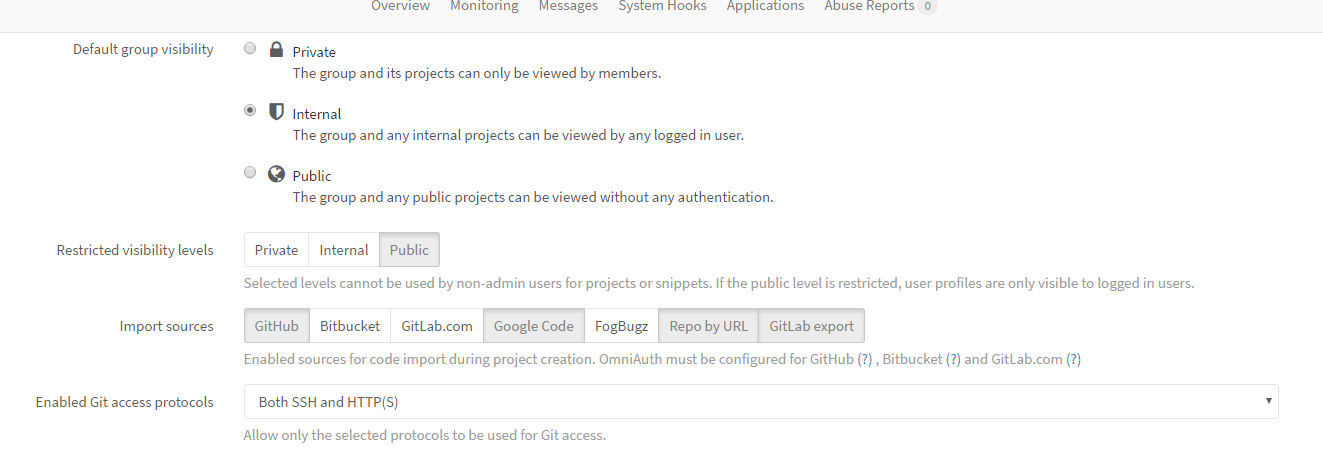The width and height of the screenshot is (1323, 472).
Task: Select the Public group visibility radio button
Action: coord(250,172)
